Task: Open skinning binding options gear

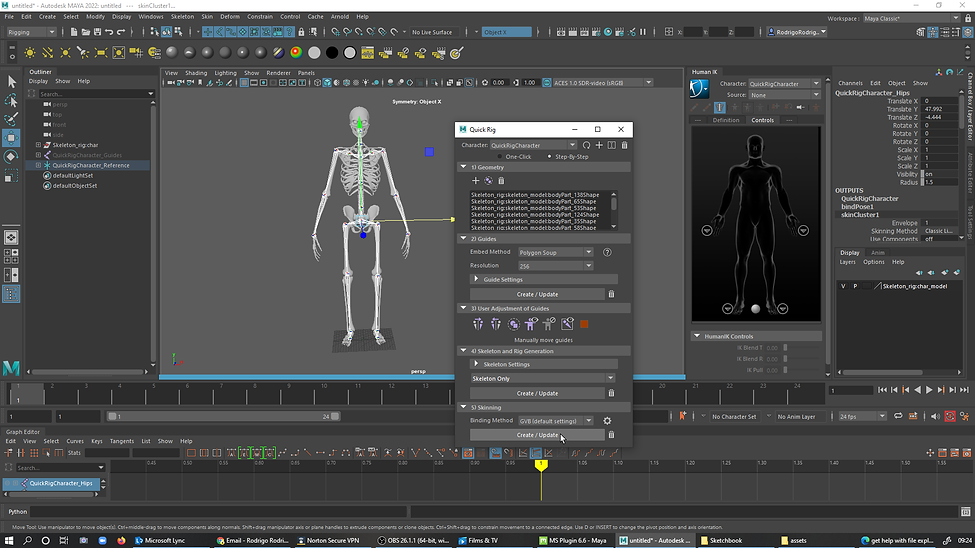Action: 607,421
